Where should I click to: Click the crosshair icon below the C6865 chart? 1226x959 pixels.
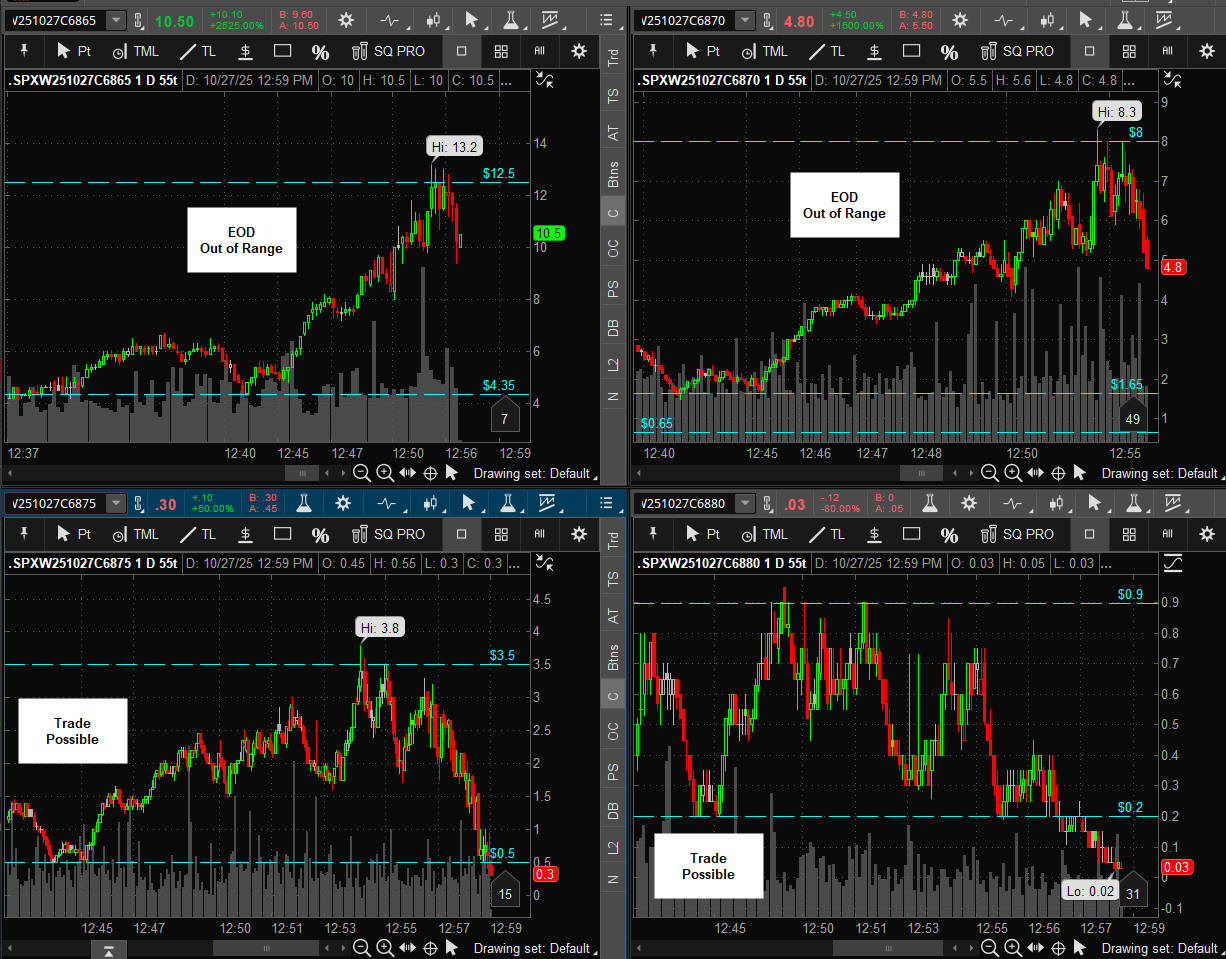(x=431, y=473)
